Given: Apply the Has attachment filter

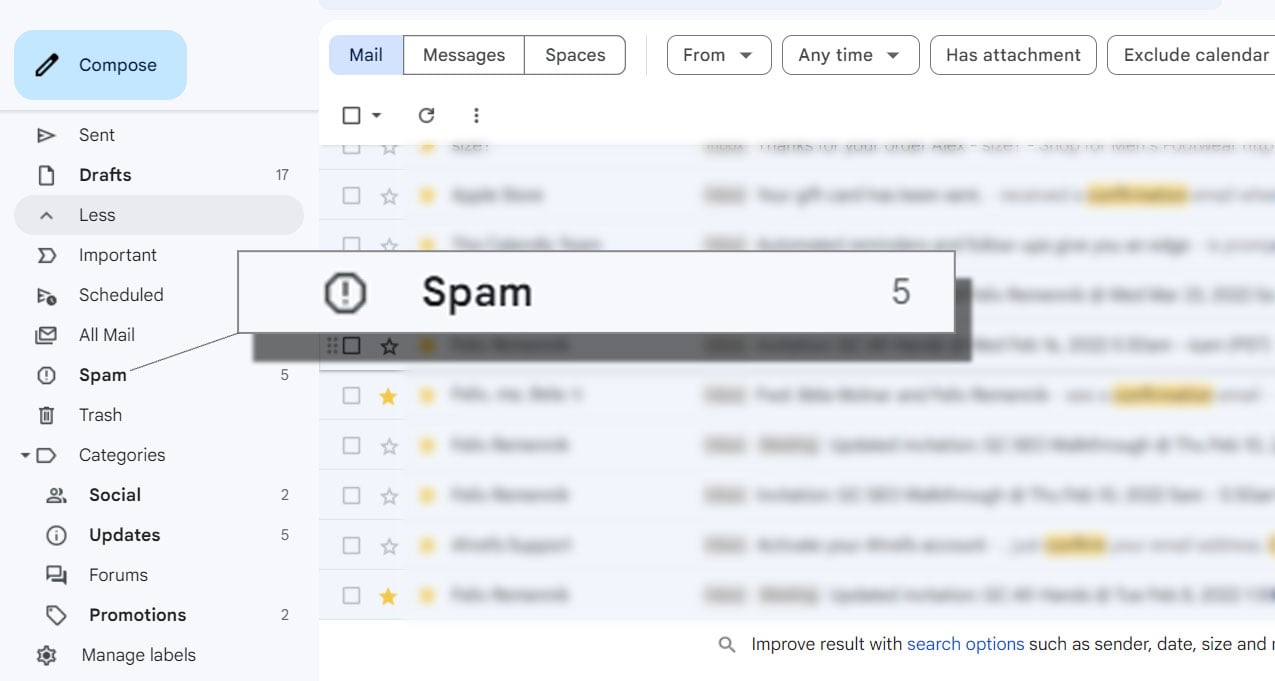Looking at the screenshot, I should [x=1012, y=55].
